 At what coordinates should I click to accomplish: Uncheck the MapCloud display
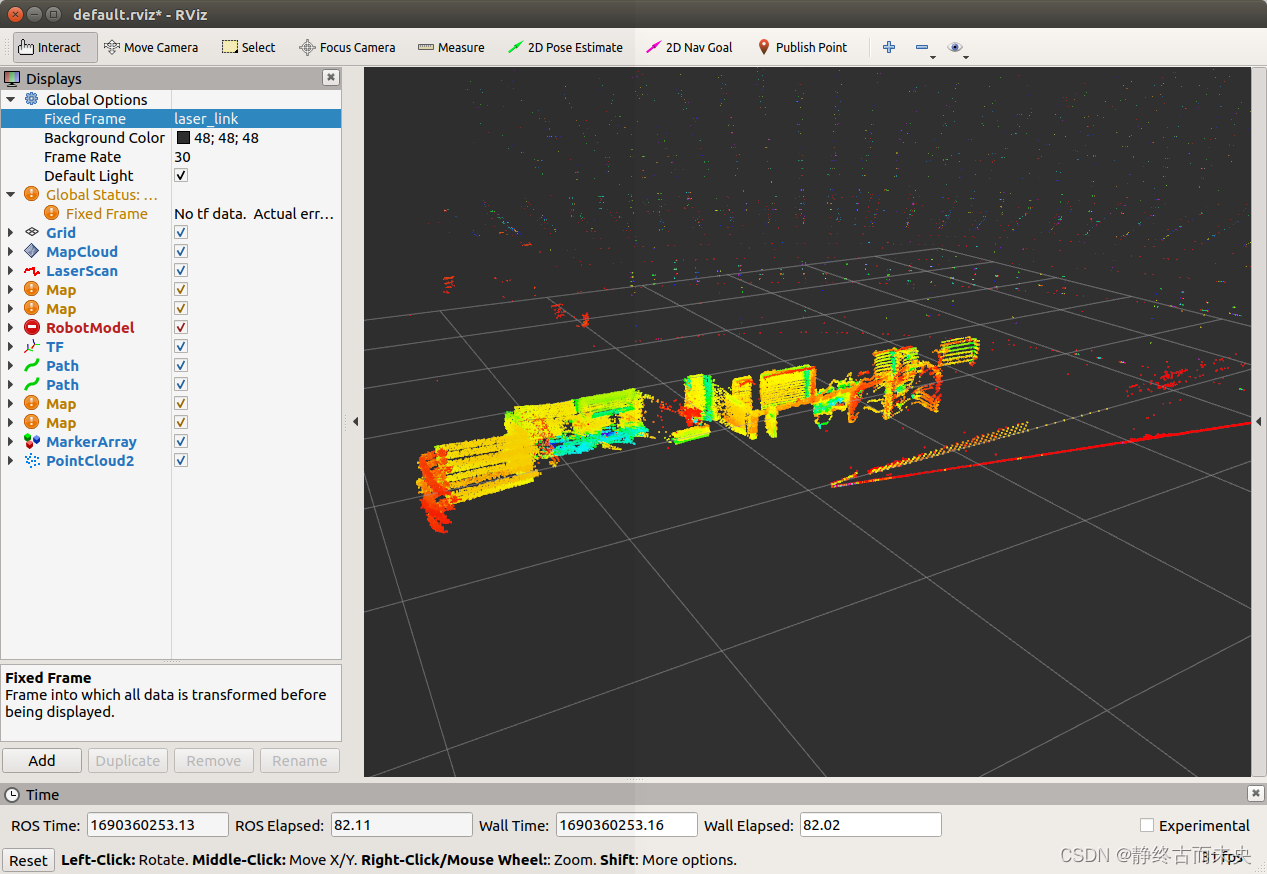181,251
